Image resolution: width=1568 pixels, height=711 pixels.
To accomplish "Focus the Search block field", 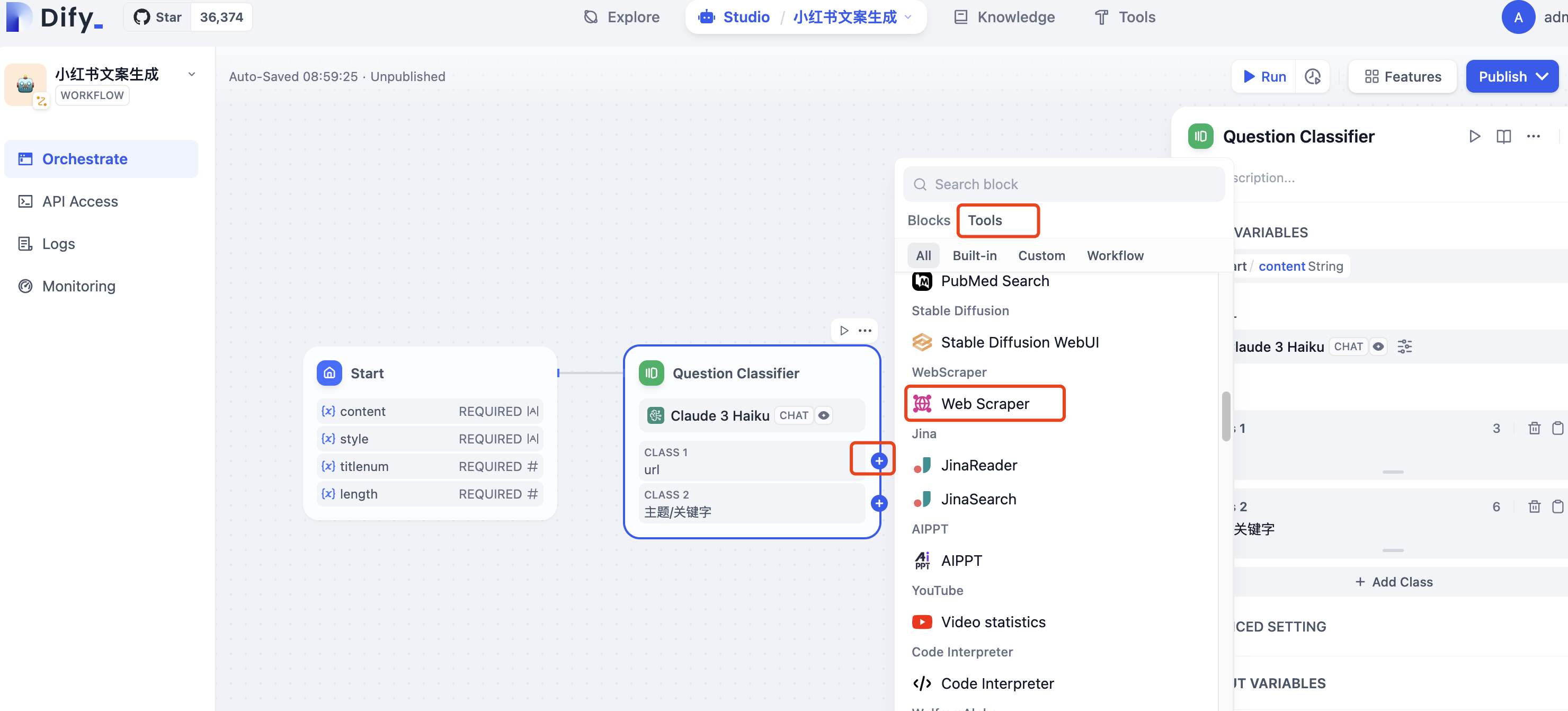I will 1064,184.
